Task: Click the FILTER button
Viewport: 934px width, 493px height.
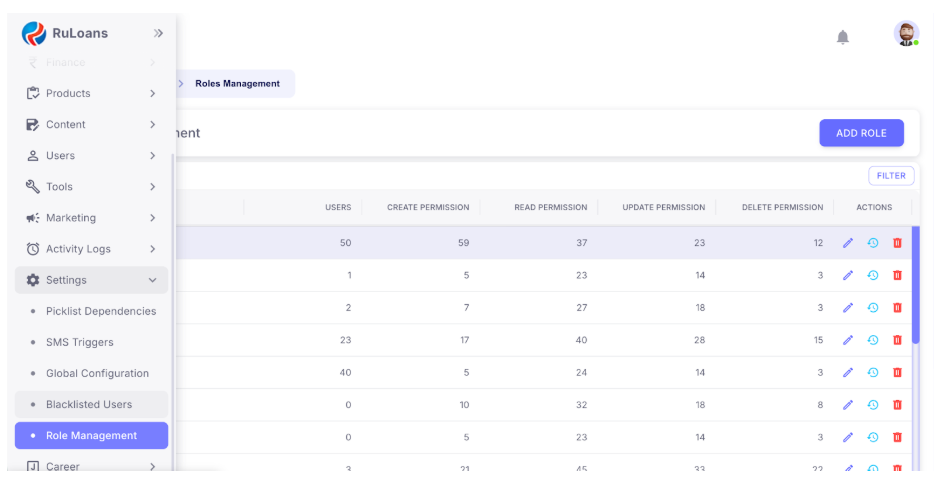Action: tap(890, 176)
